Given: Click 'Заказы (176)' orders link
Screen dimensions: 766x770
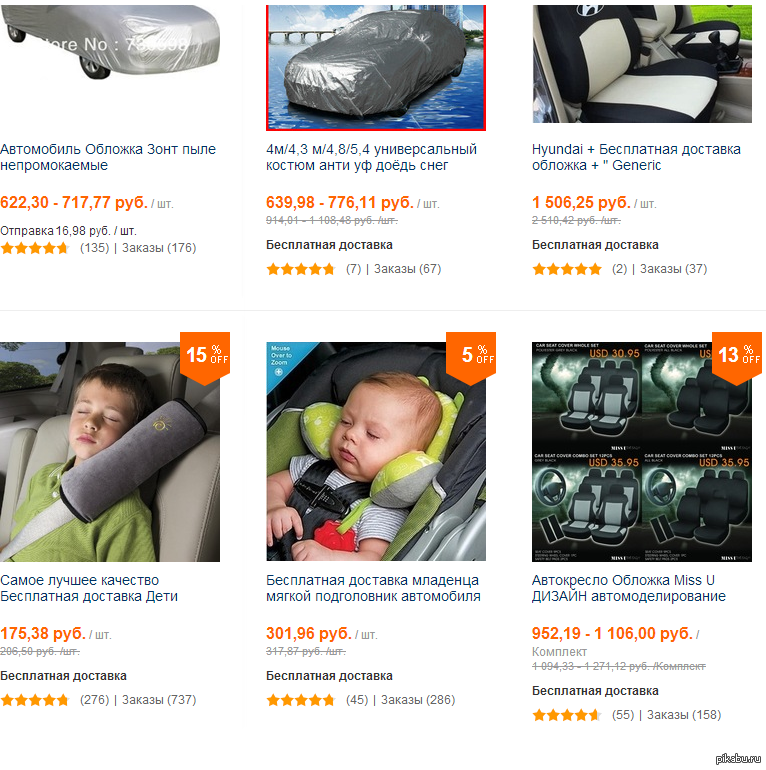Looking at the screenshot, I should click(159, 248).
